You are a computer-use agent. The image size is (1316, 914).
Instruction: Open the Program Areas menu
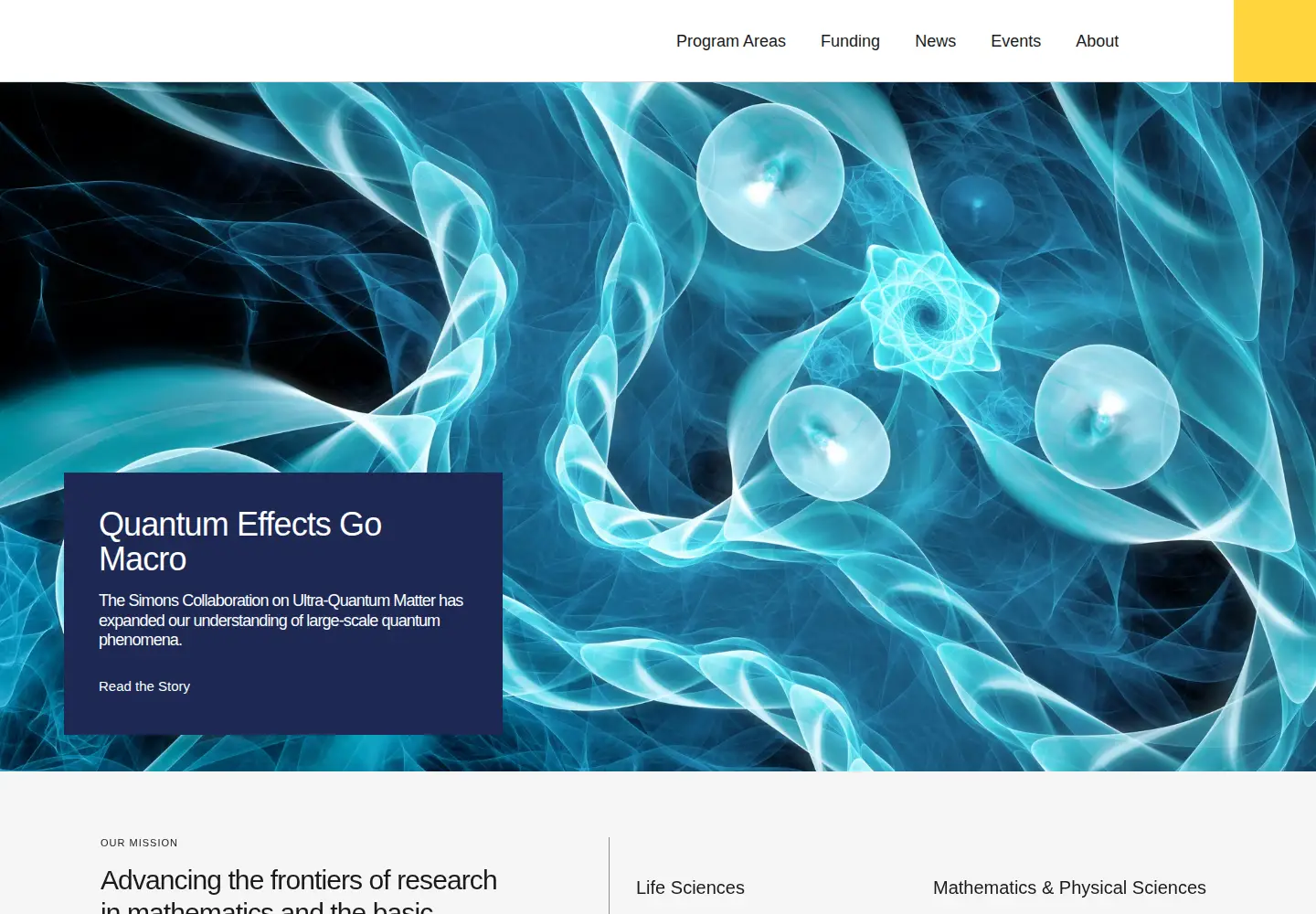coord(730,41)
